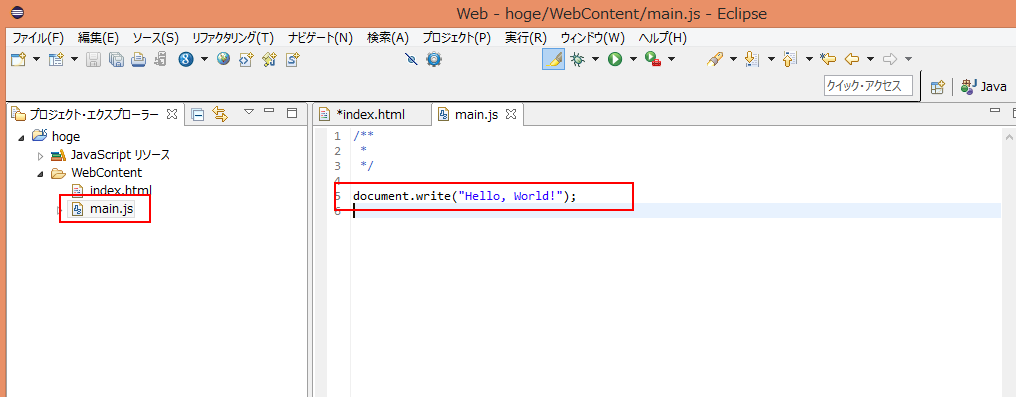Expand the JavaScript リソース tree node
The width and height of the screenshot is (1016, 397).
point(40,155)
